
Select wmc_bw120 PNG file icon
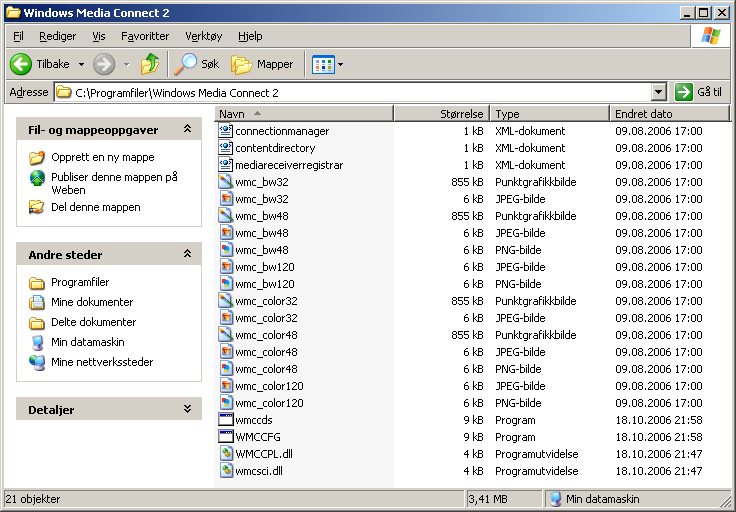point(226,284)
